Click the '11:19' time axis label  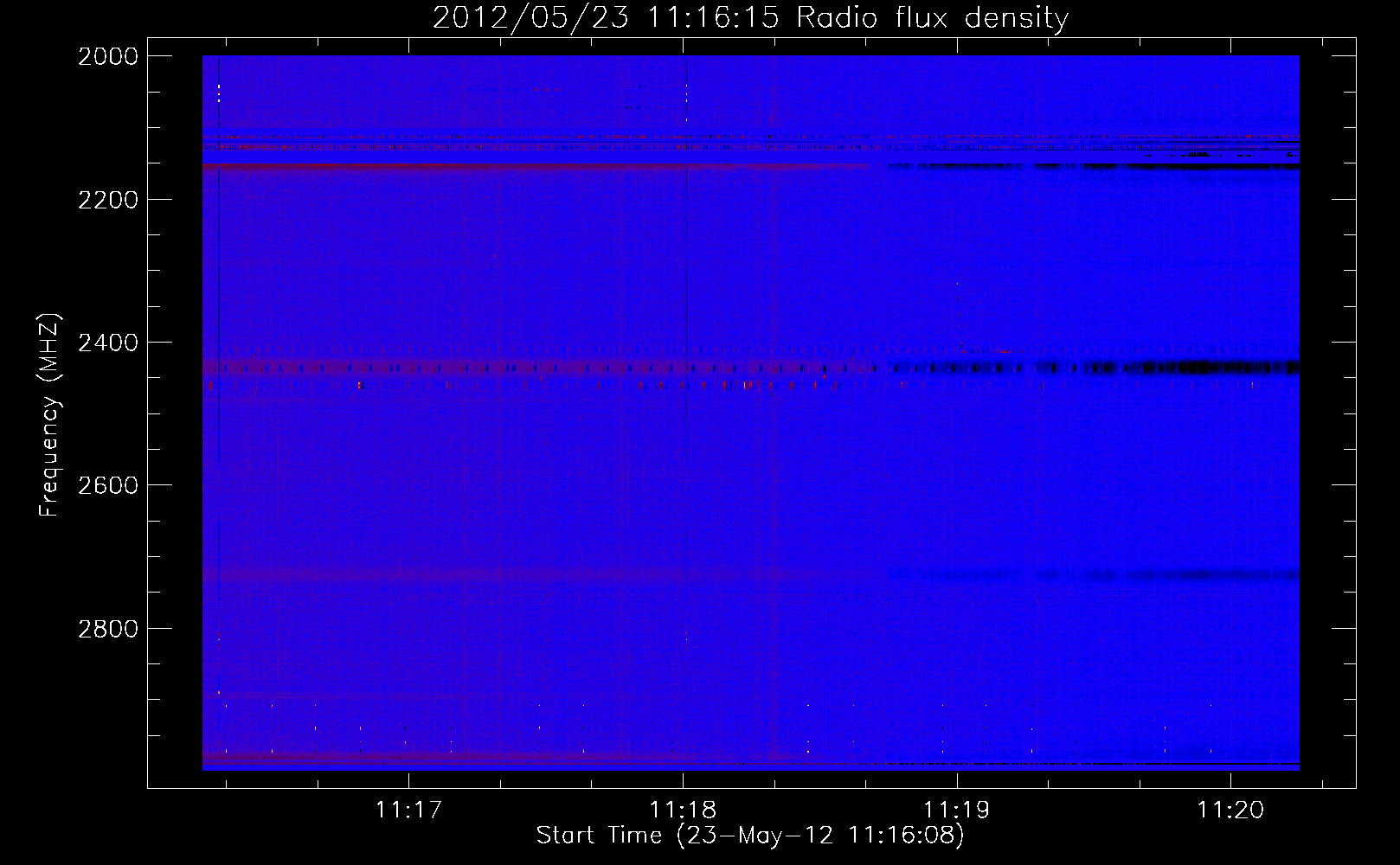pyautogui.click(x=956, y=810)
